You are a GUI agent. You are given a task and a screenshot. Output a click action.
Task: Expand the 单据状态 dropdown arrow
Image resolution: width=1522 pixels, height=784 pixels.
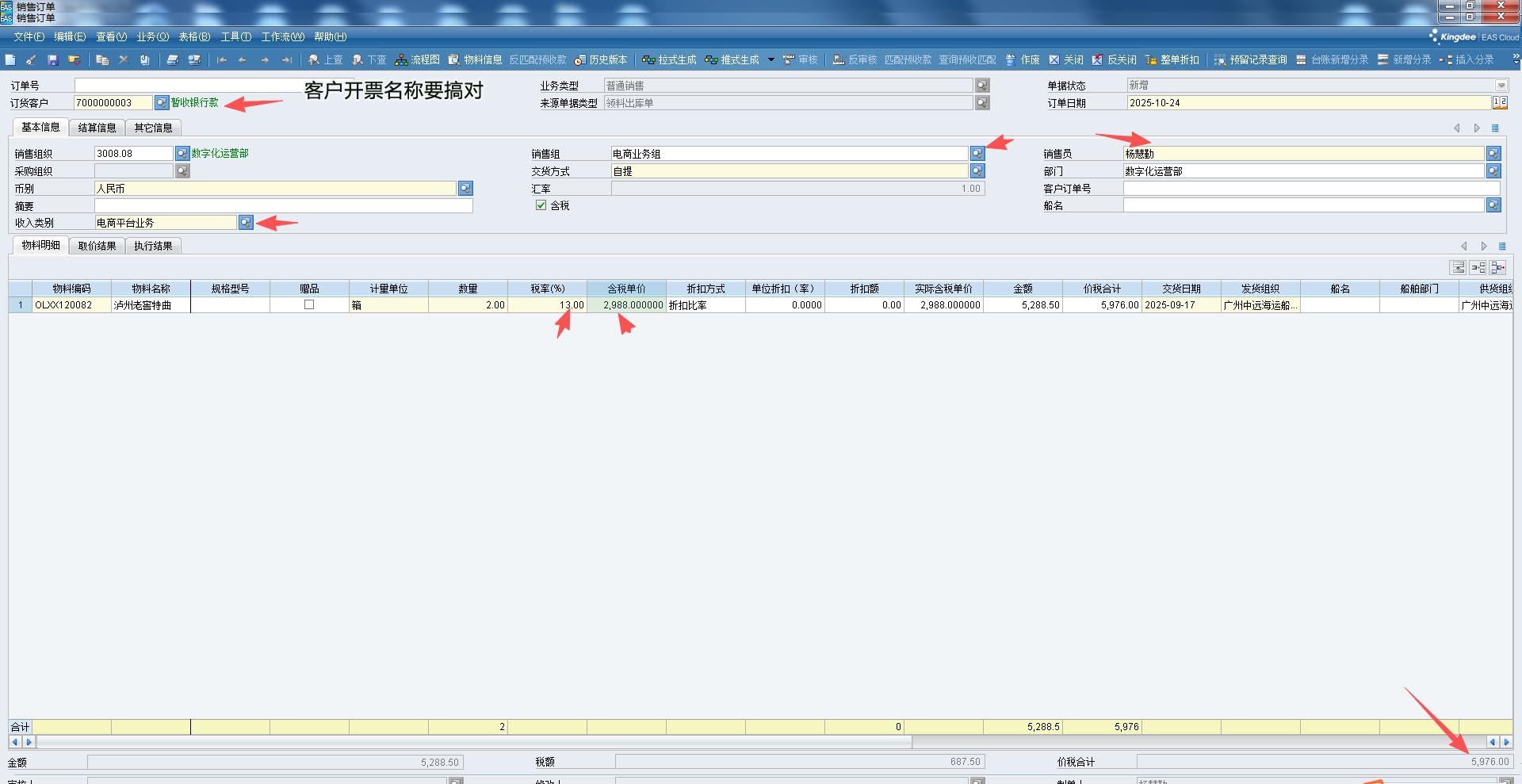click(1501, 86)
